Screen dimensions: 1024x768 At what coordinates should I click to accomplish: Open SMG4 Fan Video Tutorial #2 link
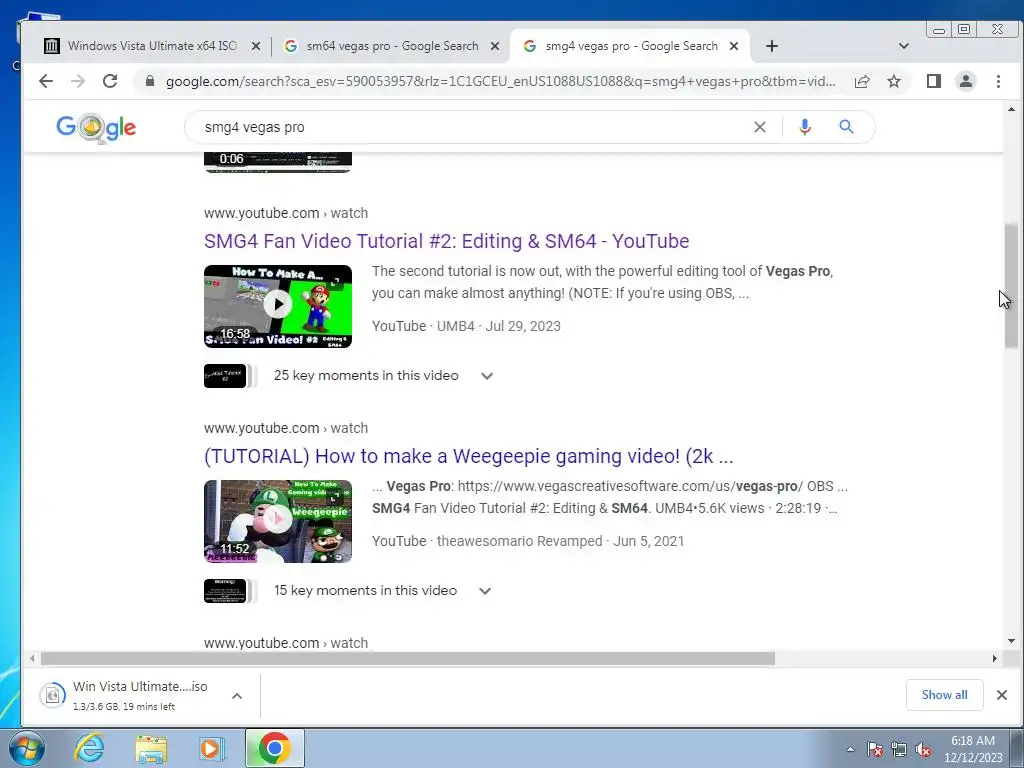tap(446, 241)
